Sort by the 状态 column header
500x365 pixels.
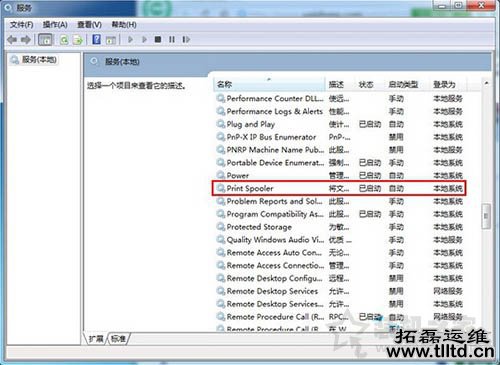point(370,84)
